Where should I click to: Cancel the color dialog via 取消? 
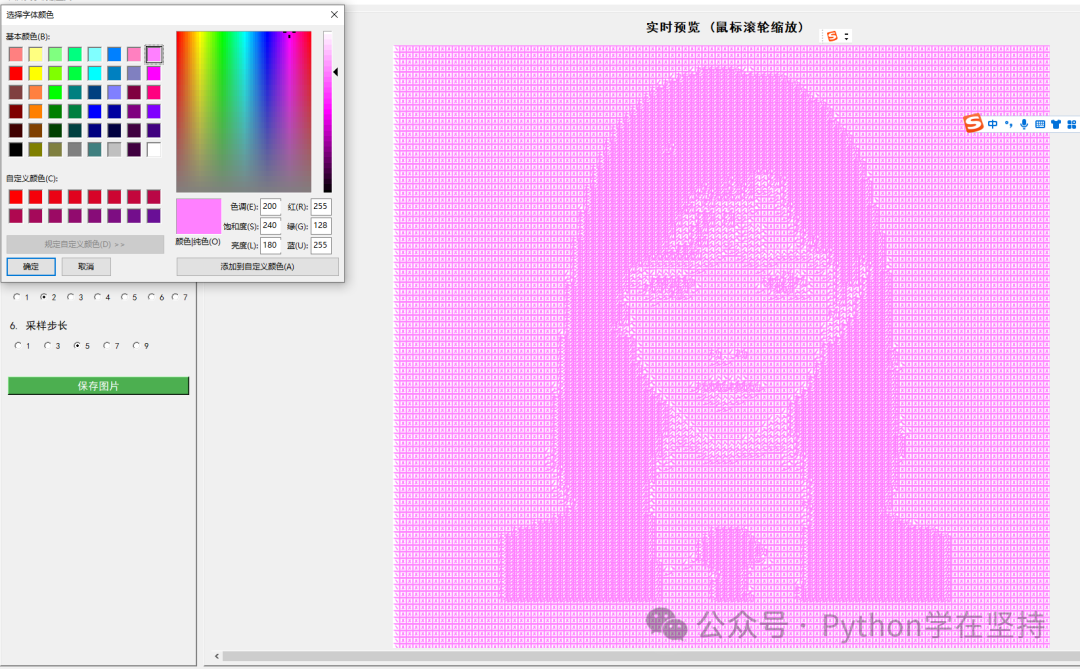click(86, 267)
